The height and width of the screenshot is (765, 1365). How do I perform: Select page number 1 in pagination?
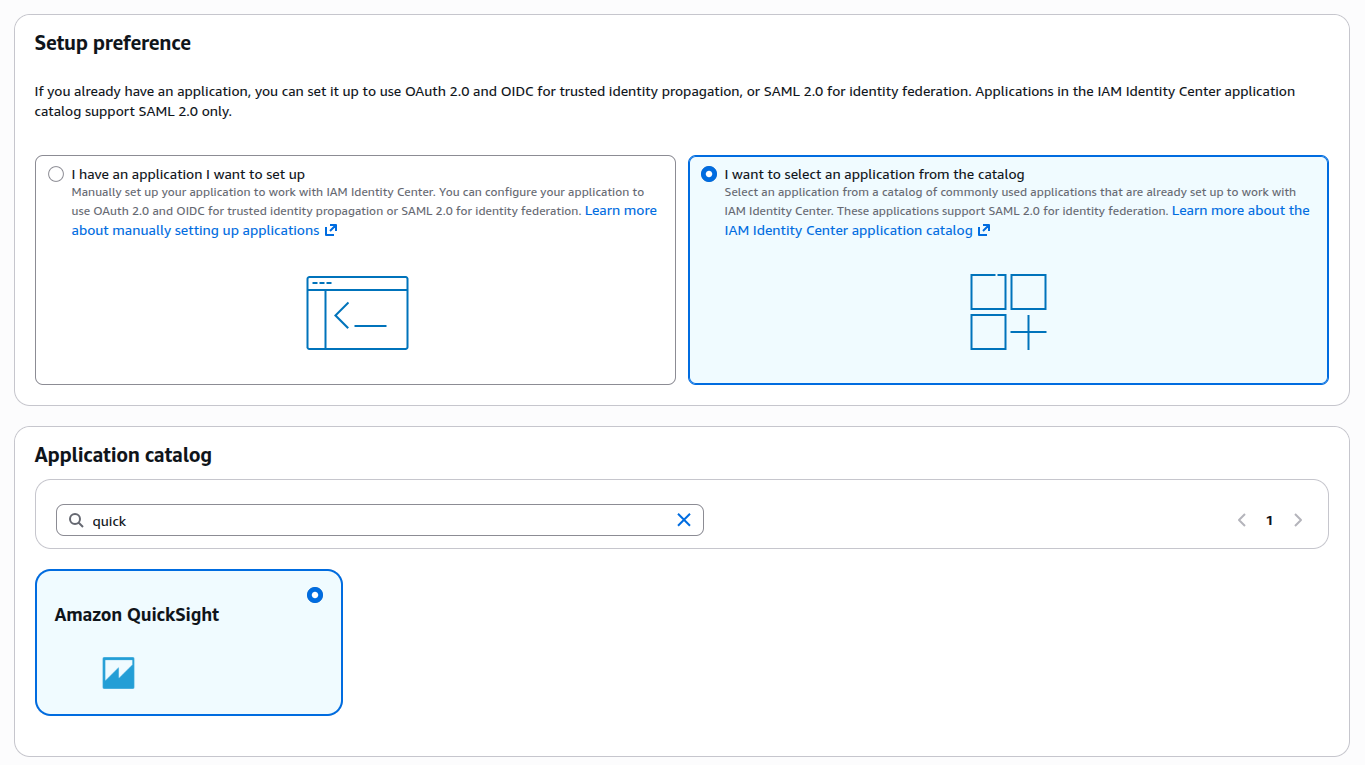[x=1270, y=520]
